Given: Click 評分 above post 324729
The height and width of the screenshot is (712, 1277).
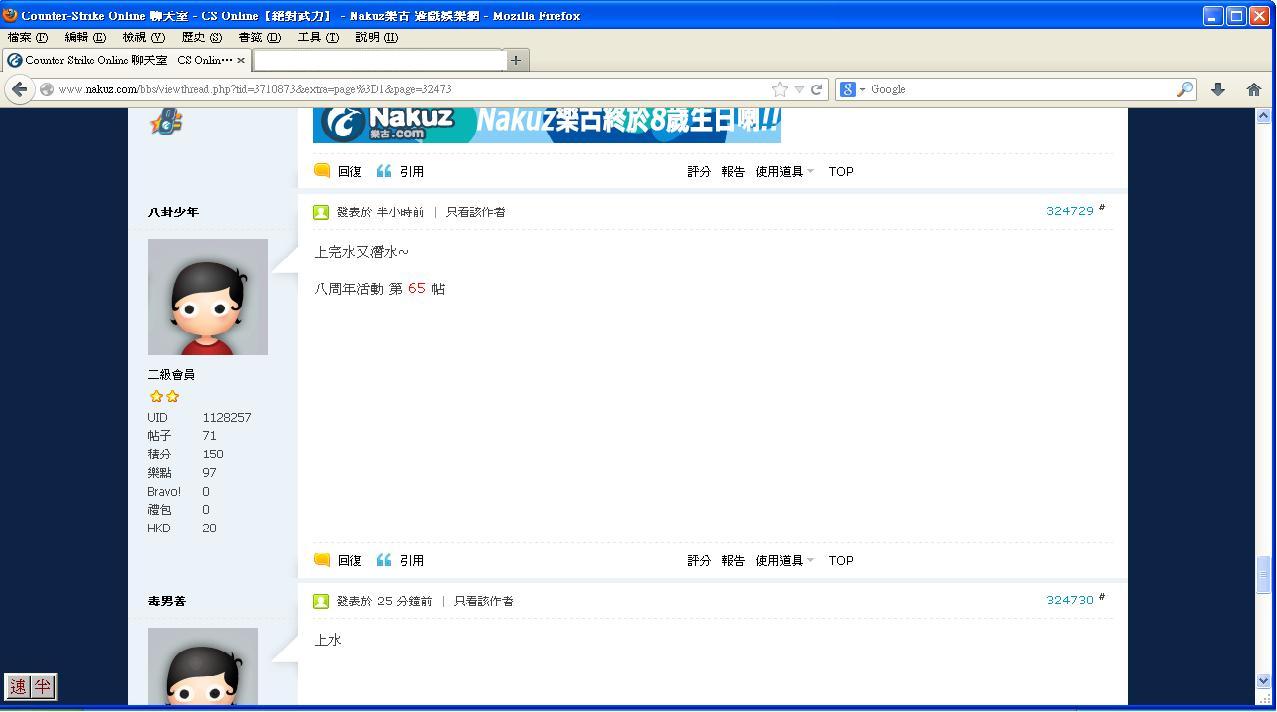Looking at the screenshot, I should 699,172.
